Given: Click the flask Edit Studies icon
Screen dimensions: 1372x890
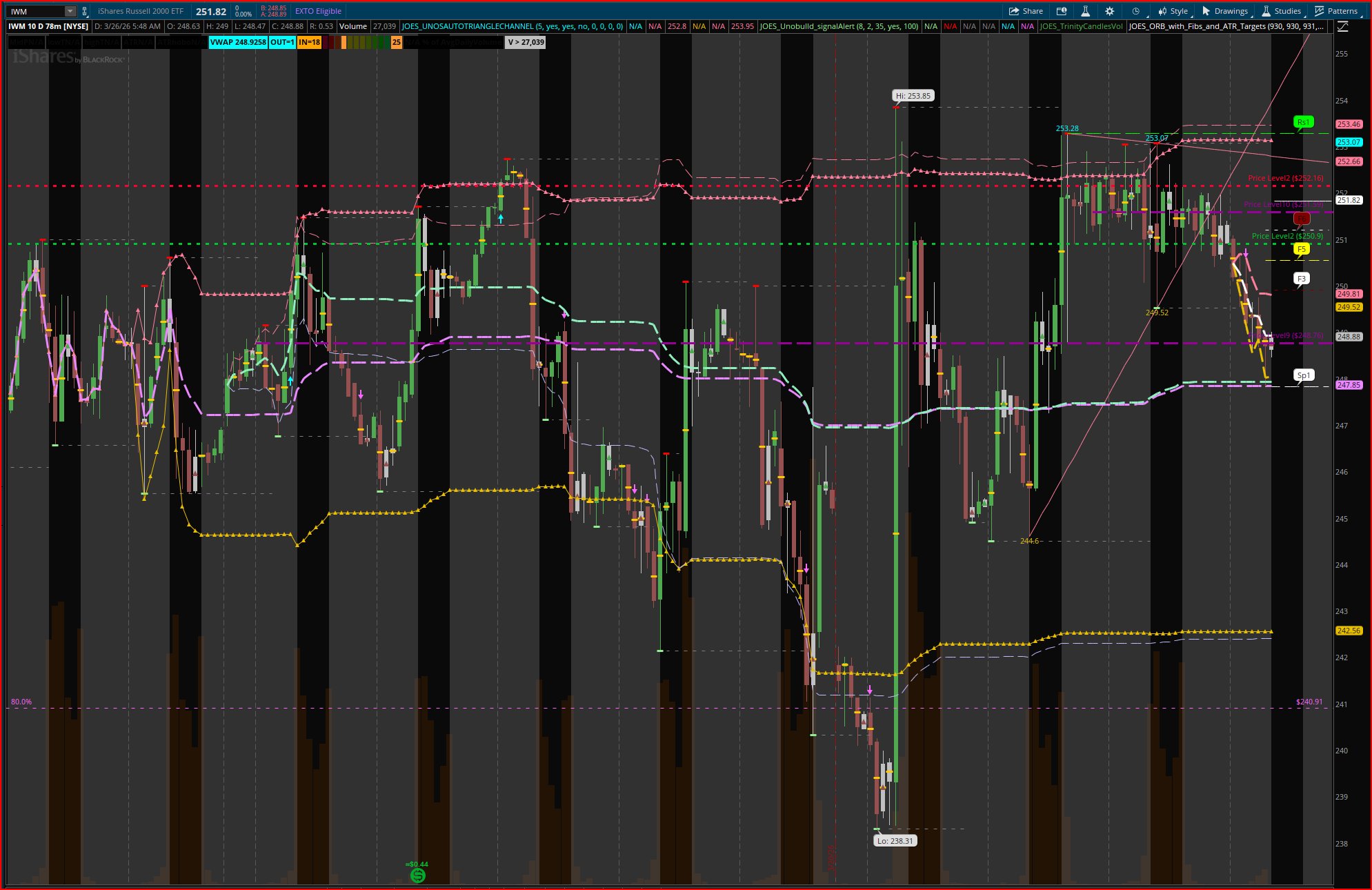Looking at the screenshot, I should [1085, 11].
